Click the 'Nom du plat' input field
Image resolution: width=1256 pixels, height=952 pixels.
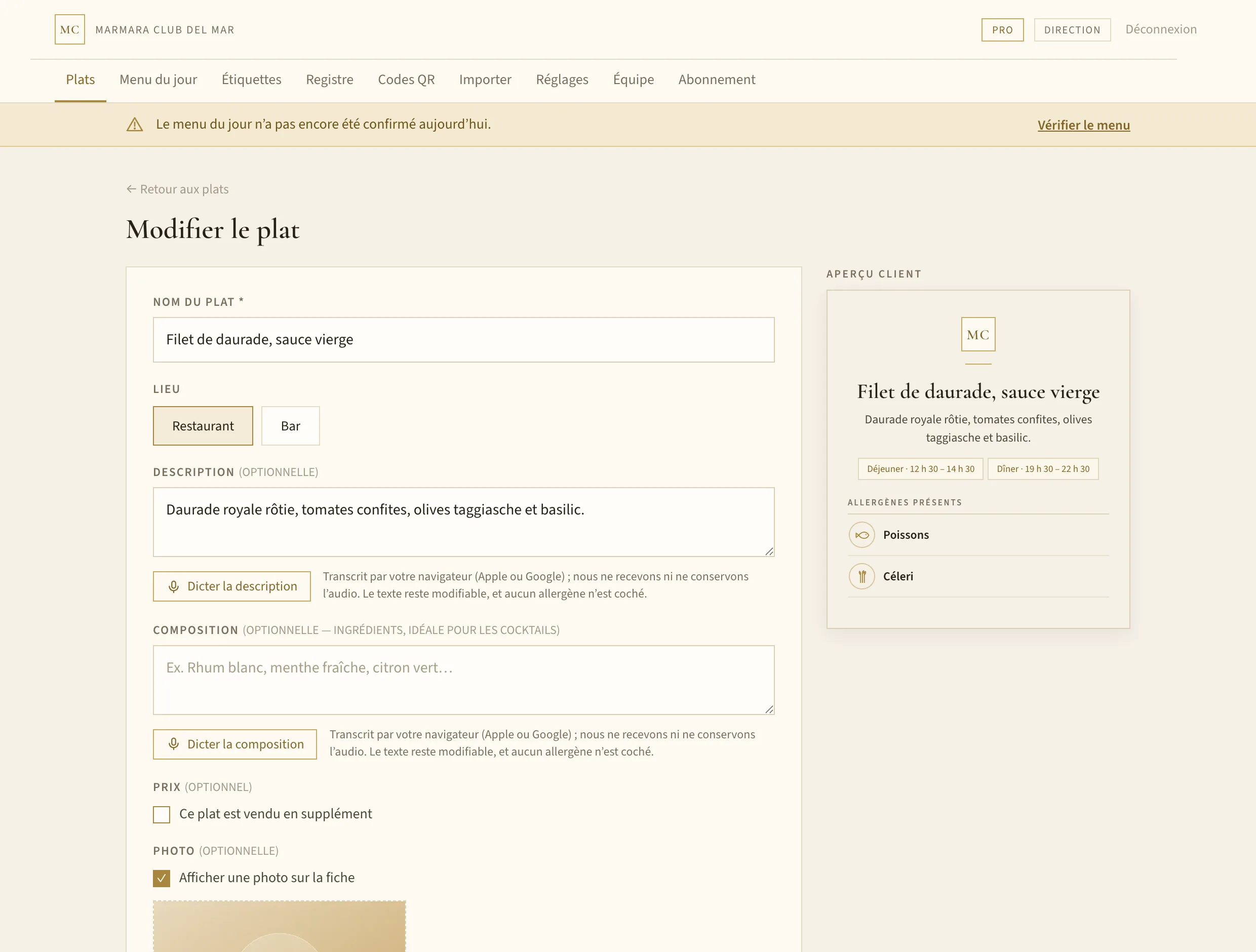[x=464, y=340]
